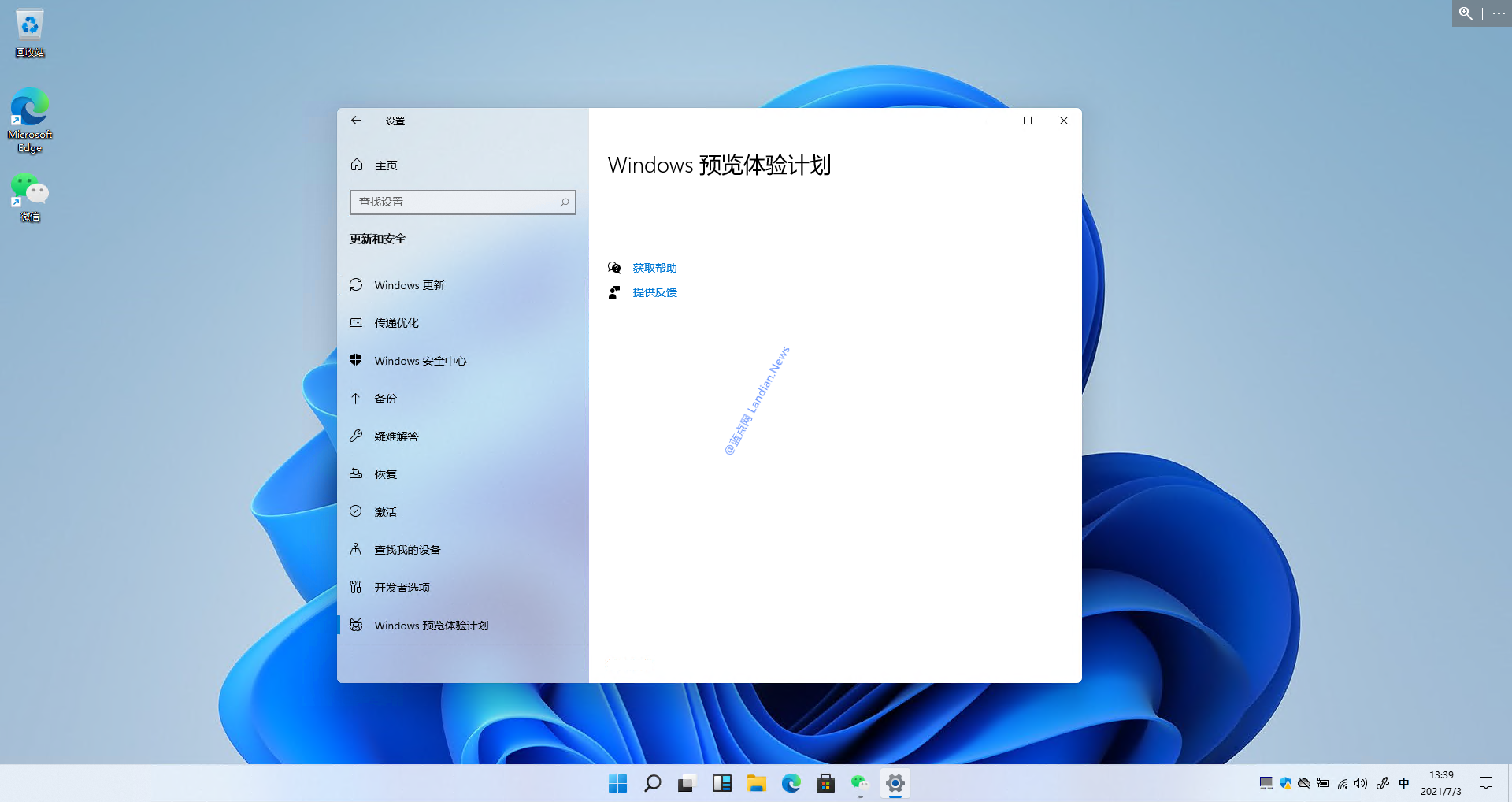The height and width of the screenshot is (802, 1512).
Task: Open Microsoft Store from the taskbar
Action: [825, 783]
